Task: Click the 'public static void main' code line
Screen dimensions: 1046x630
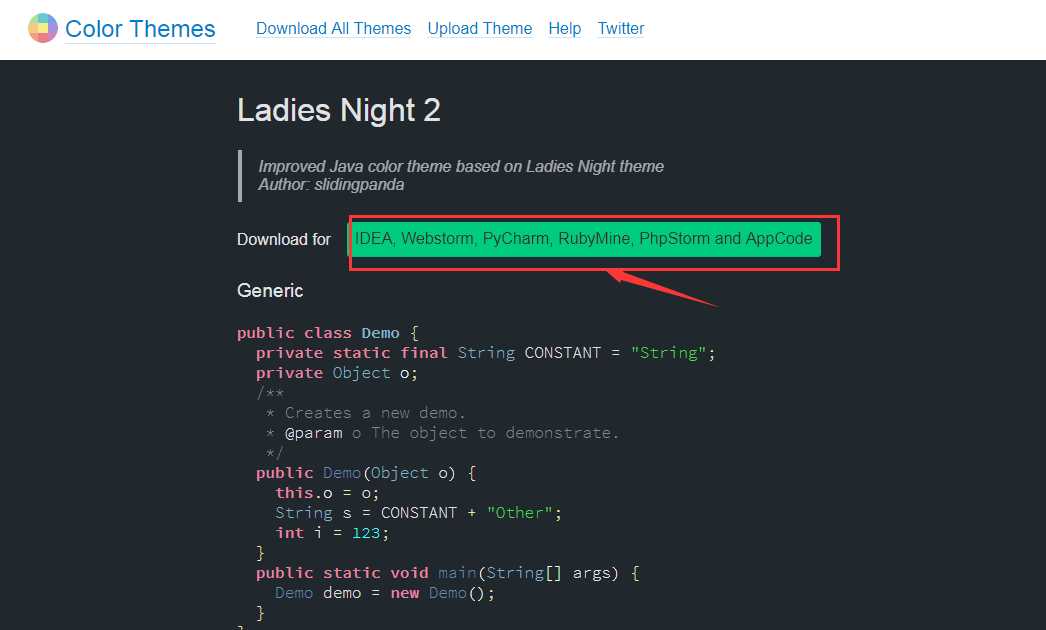Action: pyautogui.click(x=448, y=573)
